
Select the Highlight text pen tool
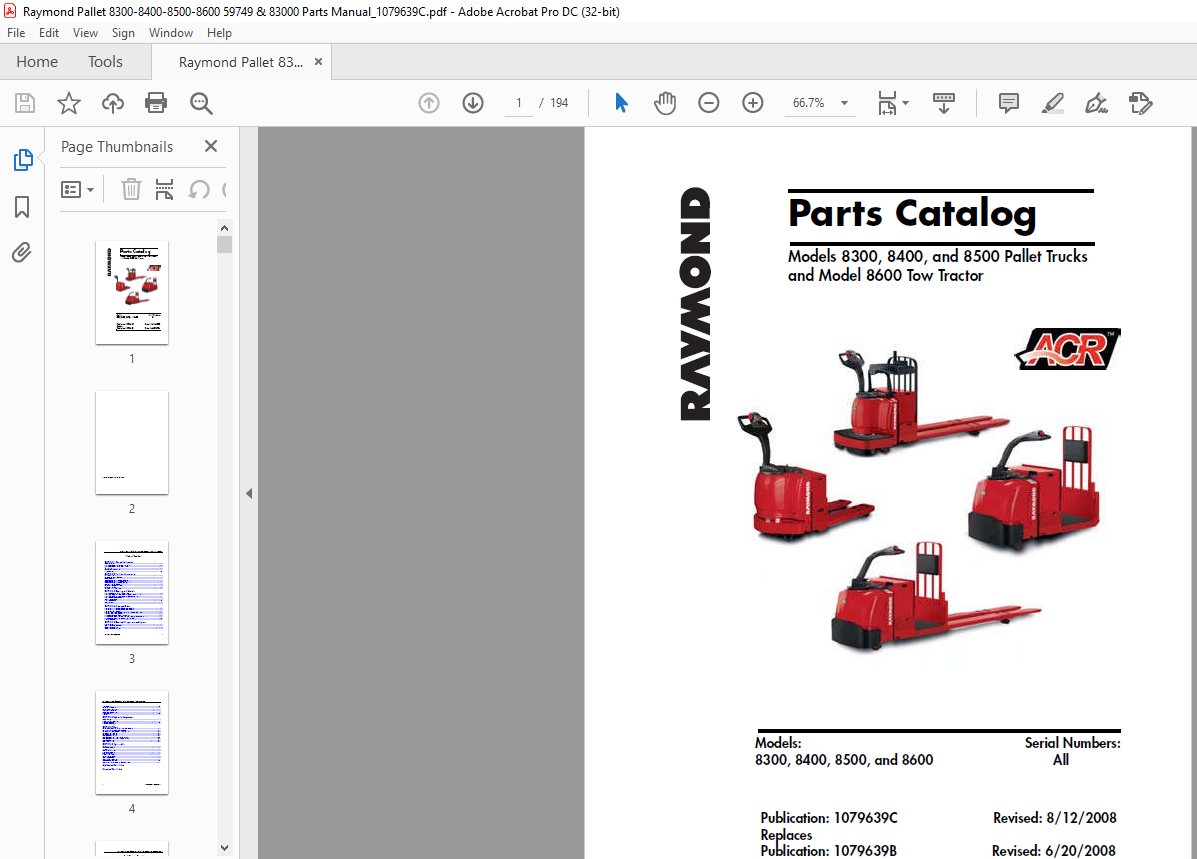click(x=1053, y=102)
